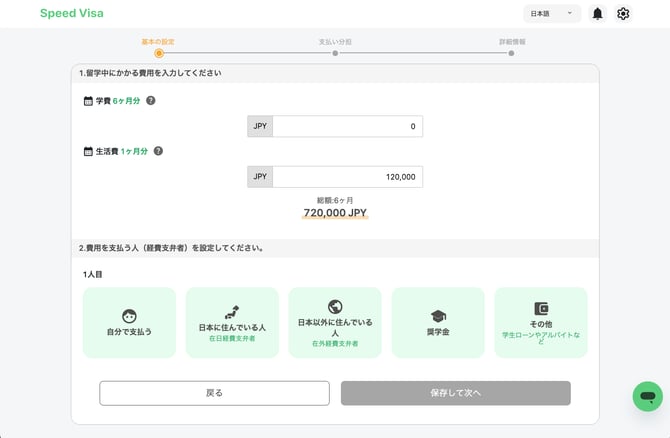Click the 保存して次へ button
The image size is (670, 438).
[455, 393]
